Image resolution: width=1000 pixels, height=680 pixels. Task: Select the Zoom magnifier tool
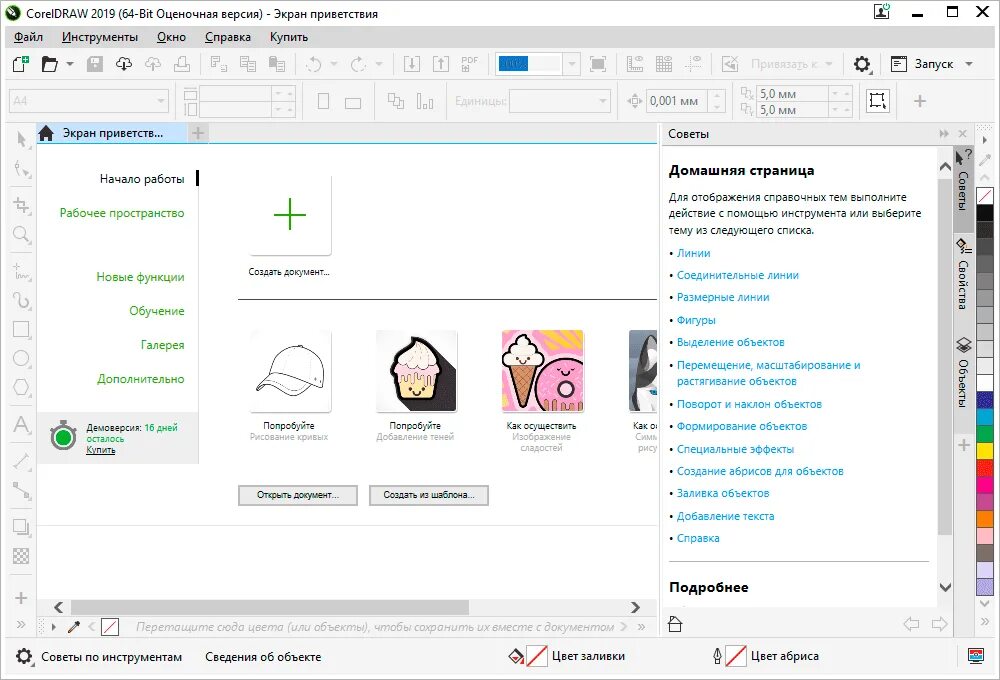[22, 235]
